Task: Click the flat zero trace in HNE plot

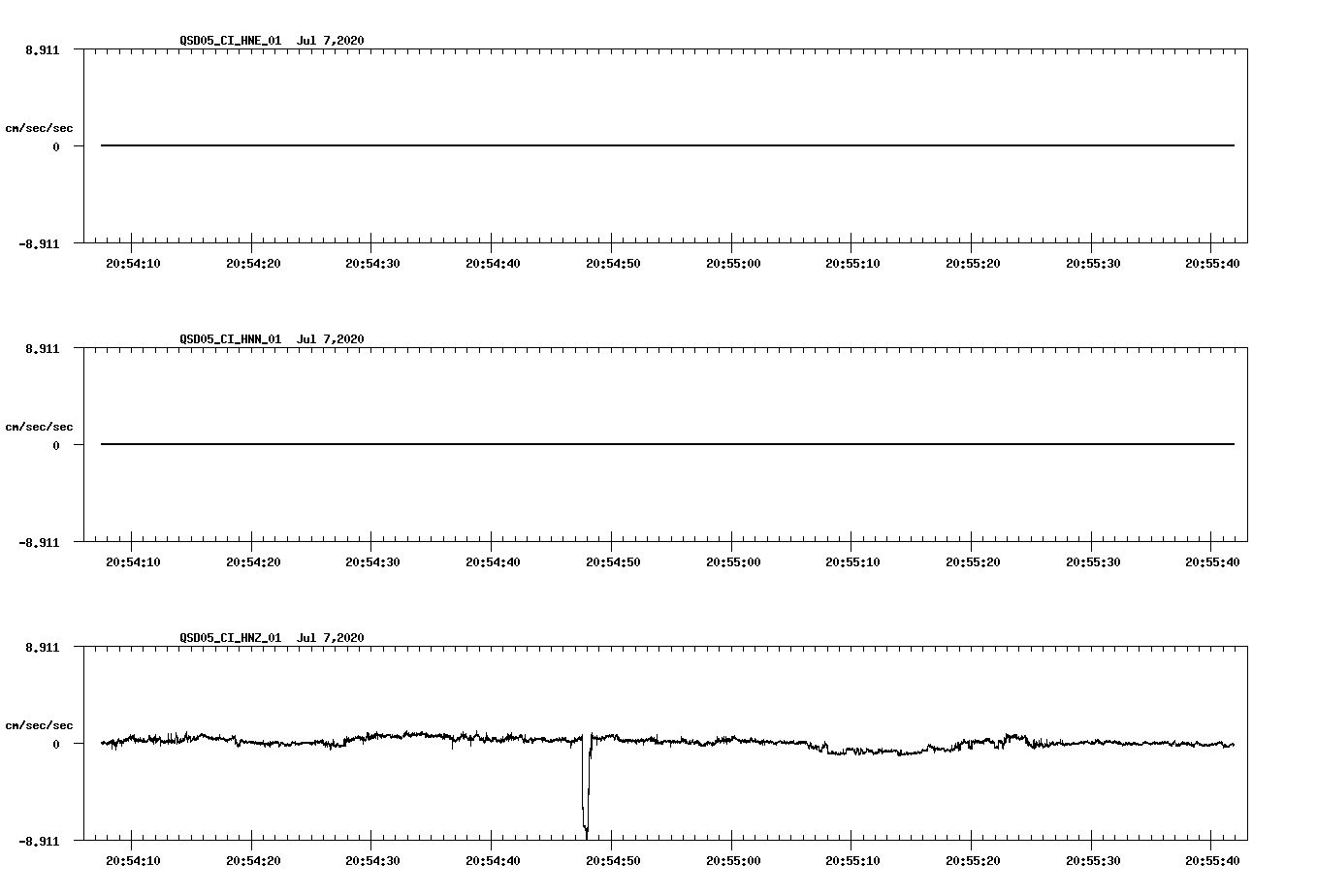Action: pyautogui.click(x=667, y=145)
